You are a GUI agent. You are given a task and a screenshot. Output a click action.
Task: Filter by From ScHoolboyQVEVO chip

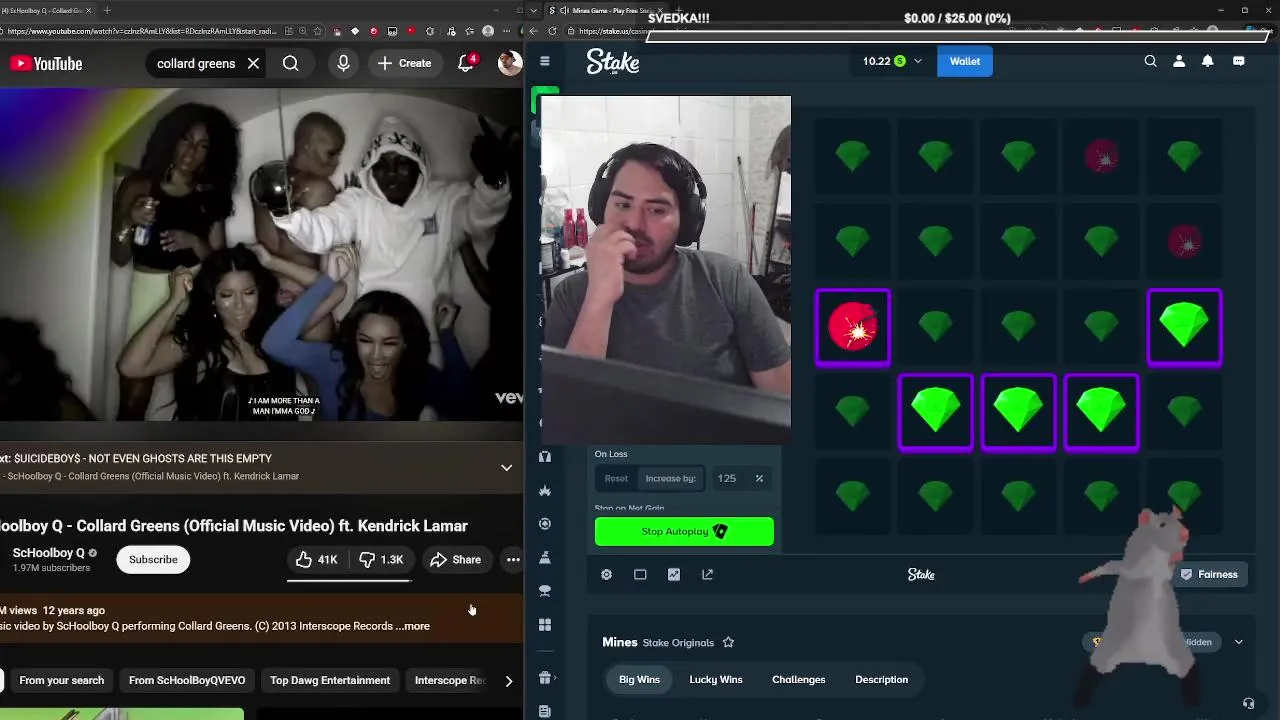coord(187,680)
